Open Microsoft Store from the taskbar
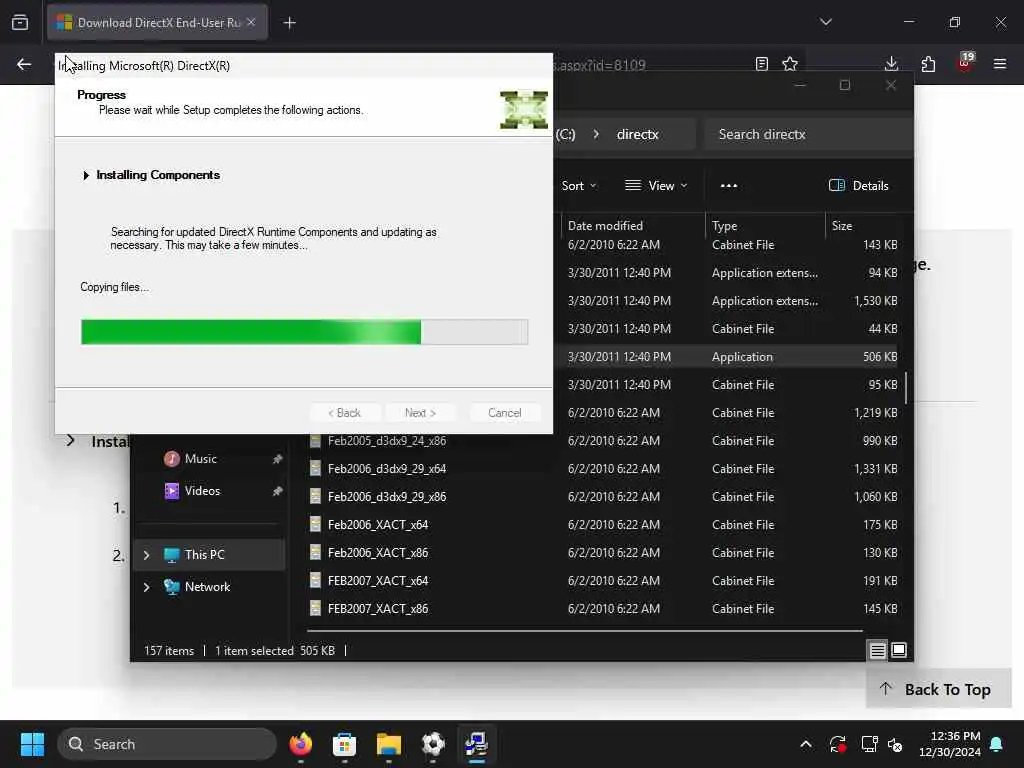The image size is (1024, 768). [344, 744]
